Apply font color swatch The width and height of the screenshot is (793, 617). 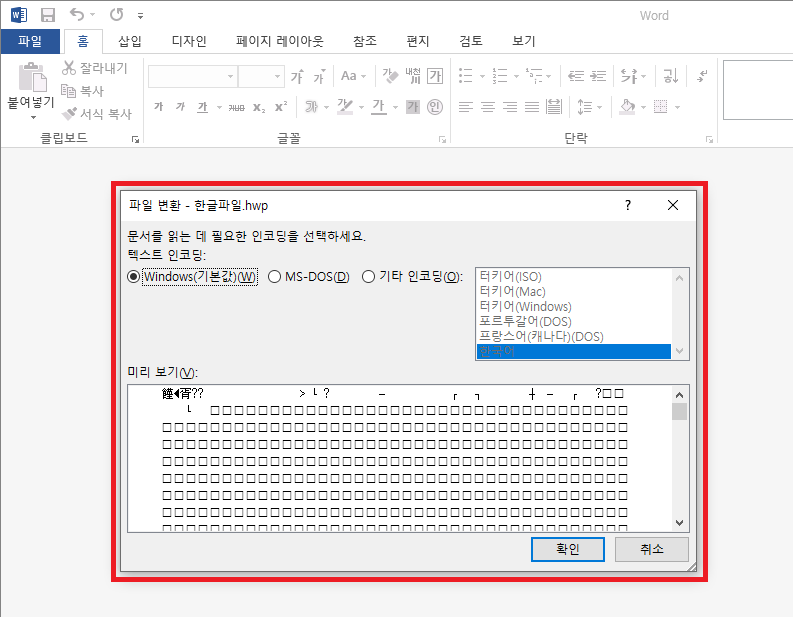point(379,107)
